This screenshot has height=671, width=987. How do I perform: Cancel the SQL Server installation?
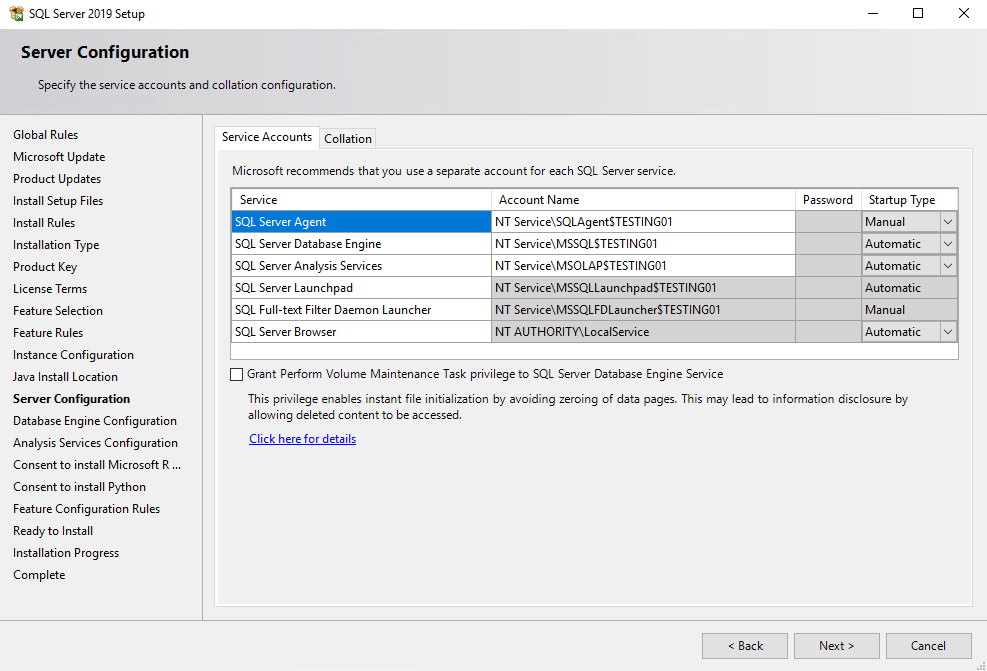coord(928,645)
